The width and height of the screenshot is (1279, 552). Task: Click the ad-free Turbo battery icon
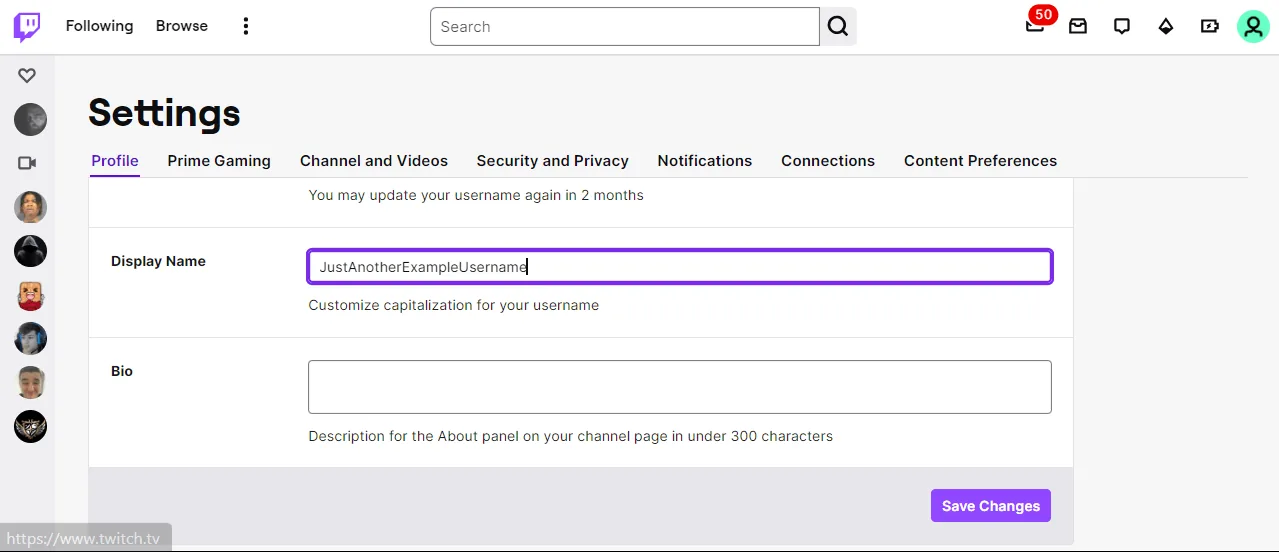(x=1210, y=27)
